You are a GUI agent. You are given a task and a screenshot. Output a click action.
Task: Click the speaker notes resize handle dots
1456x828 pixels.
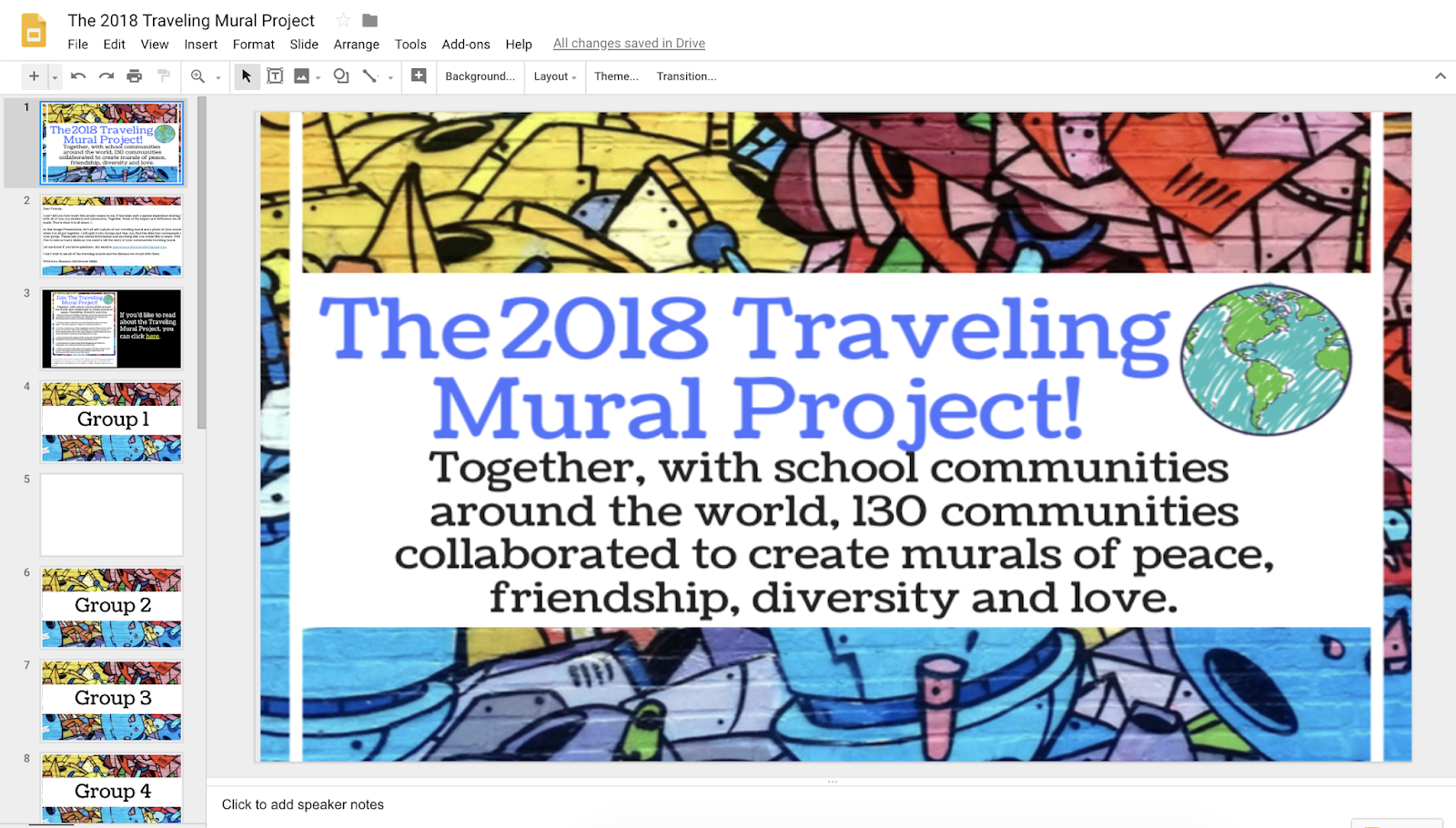832,782
